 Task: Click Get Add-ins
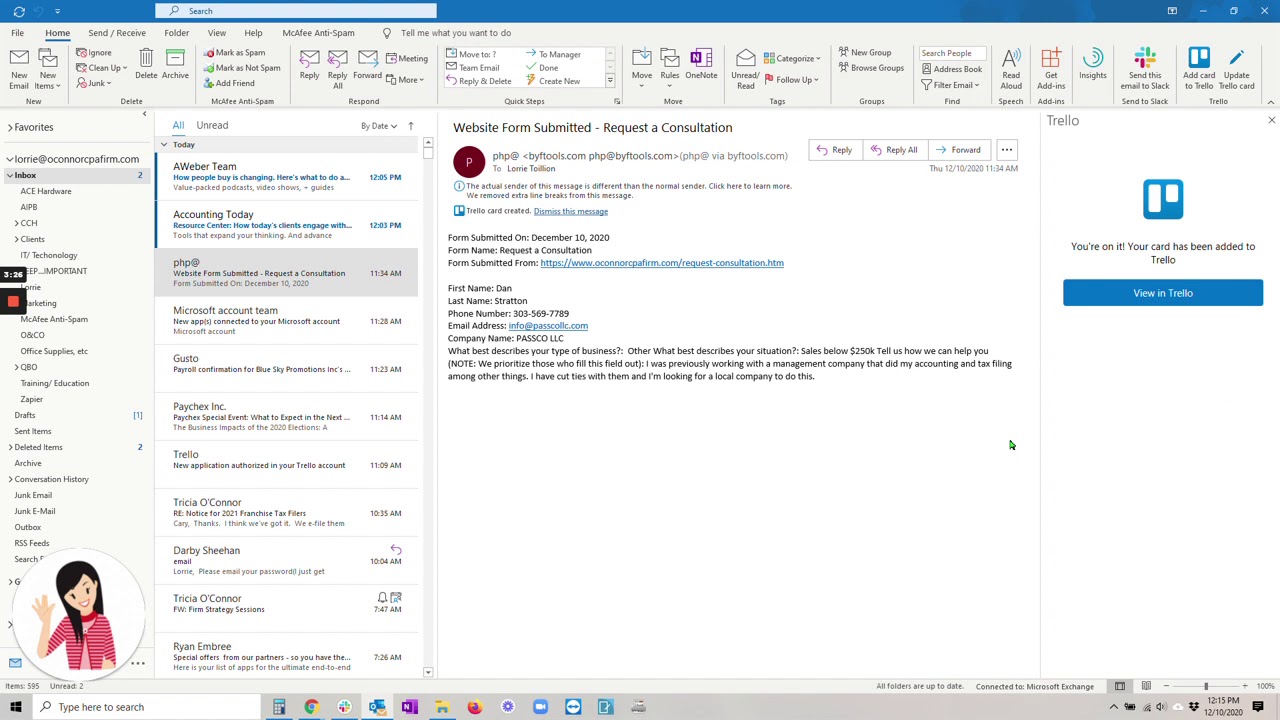tap(1051, 69)
